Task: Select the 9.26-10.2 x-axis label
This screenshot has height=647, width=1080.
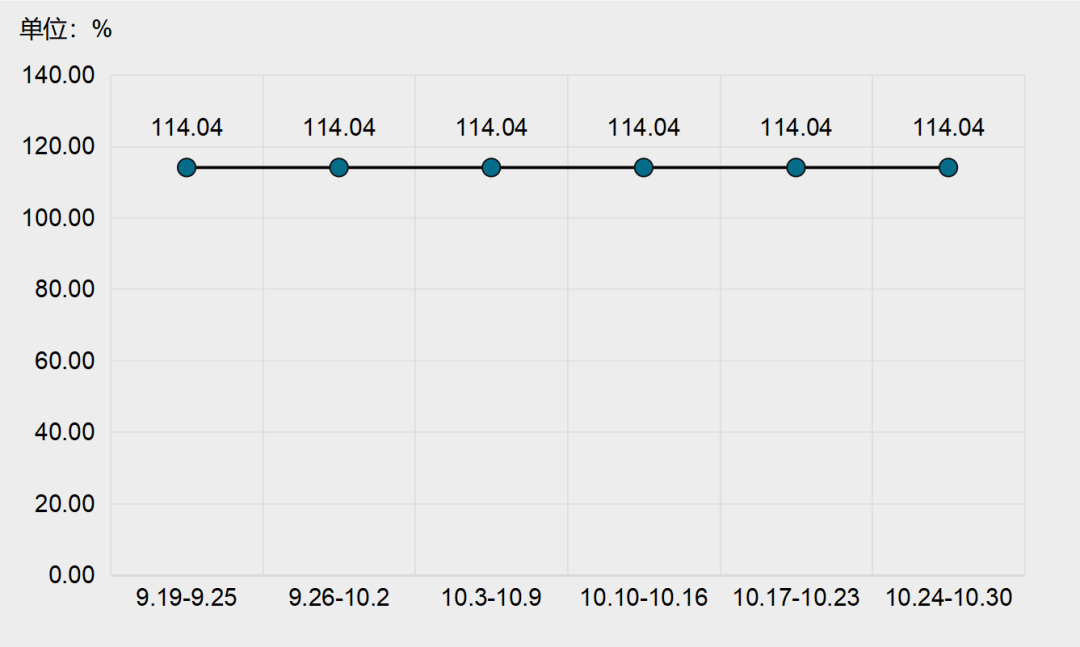Action: click(339, 597)
